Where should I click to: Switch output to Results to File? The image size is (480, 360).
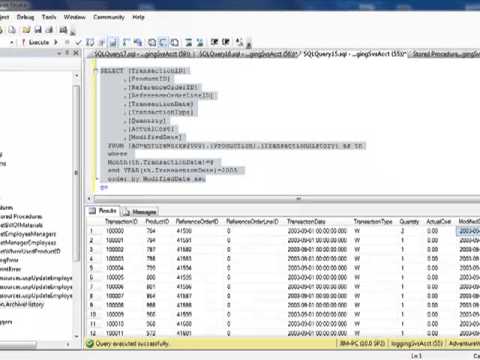tap(174, 42)
